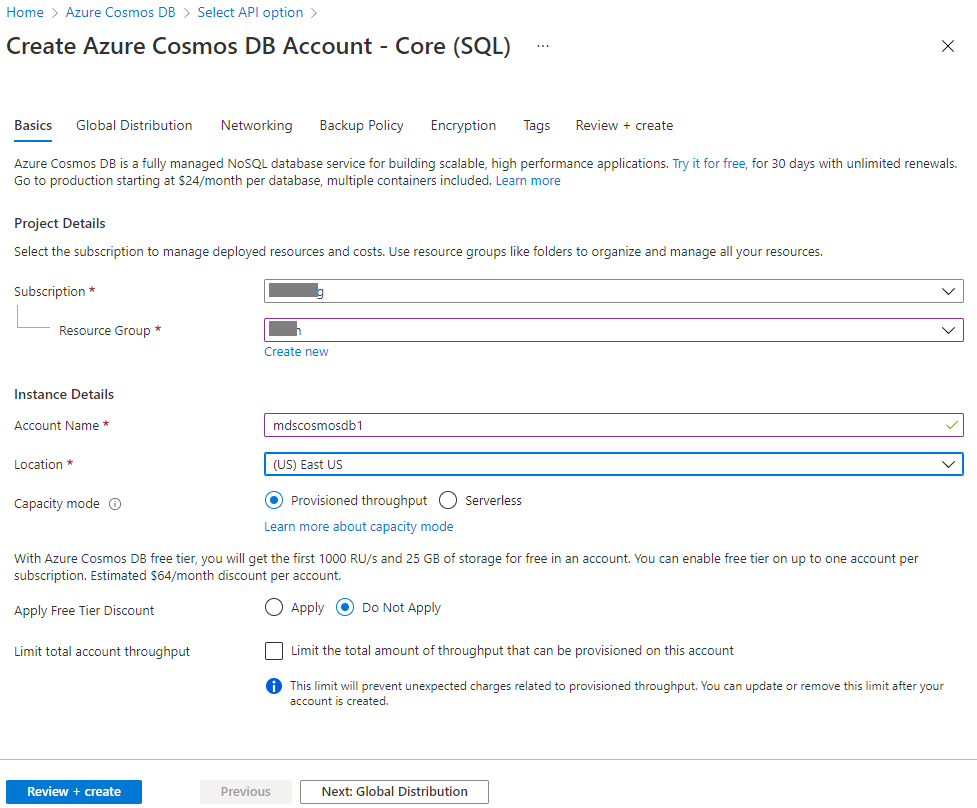Enable limit total account throughput checkbox

click(274, 651)
